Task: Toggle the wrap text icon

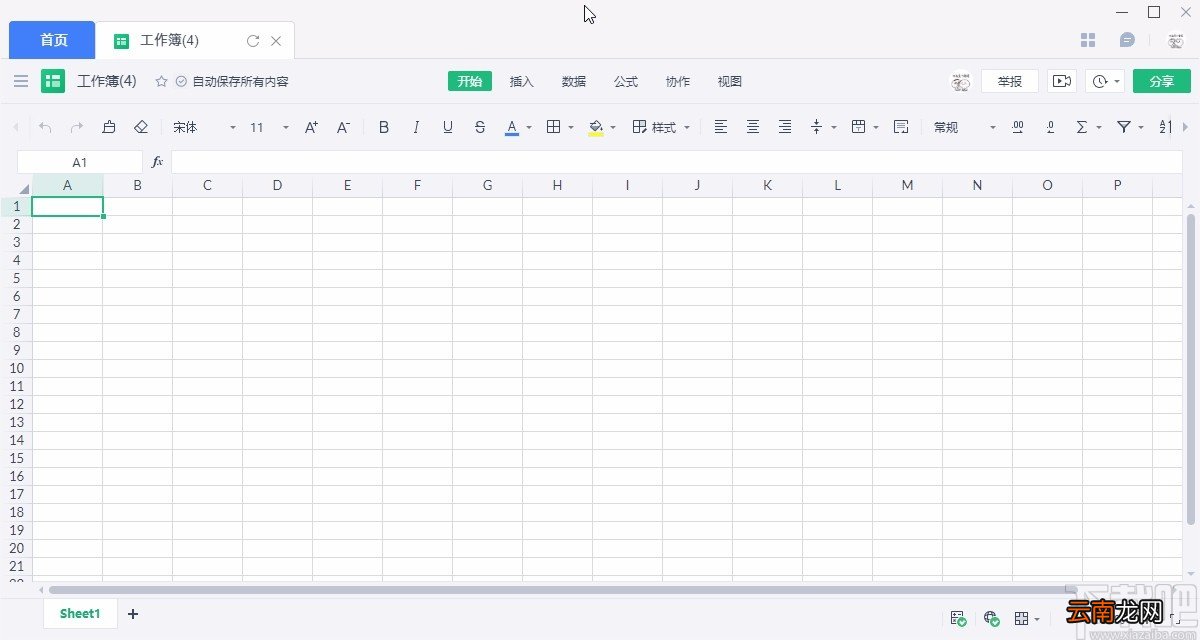Action: (x=901, y=127)
